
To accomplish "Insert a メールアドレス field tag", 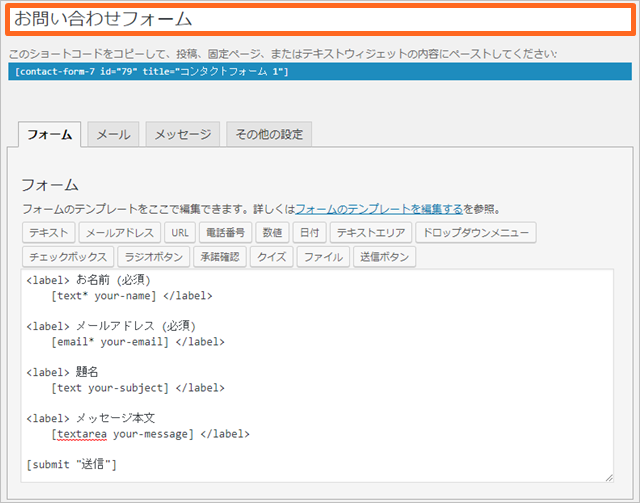I will click(120, 233).
